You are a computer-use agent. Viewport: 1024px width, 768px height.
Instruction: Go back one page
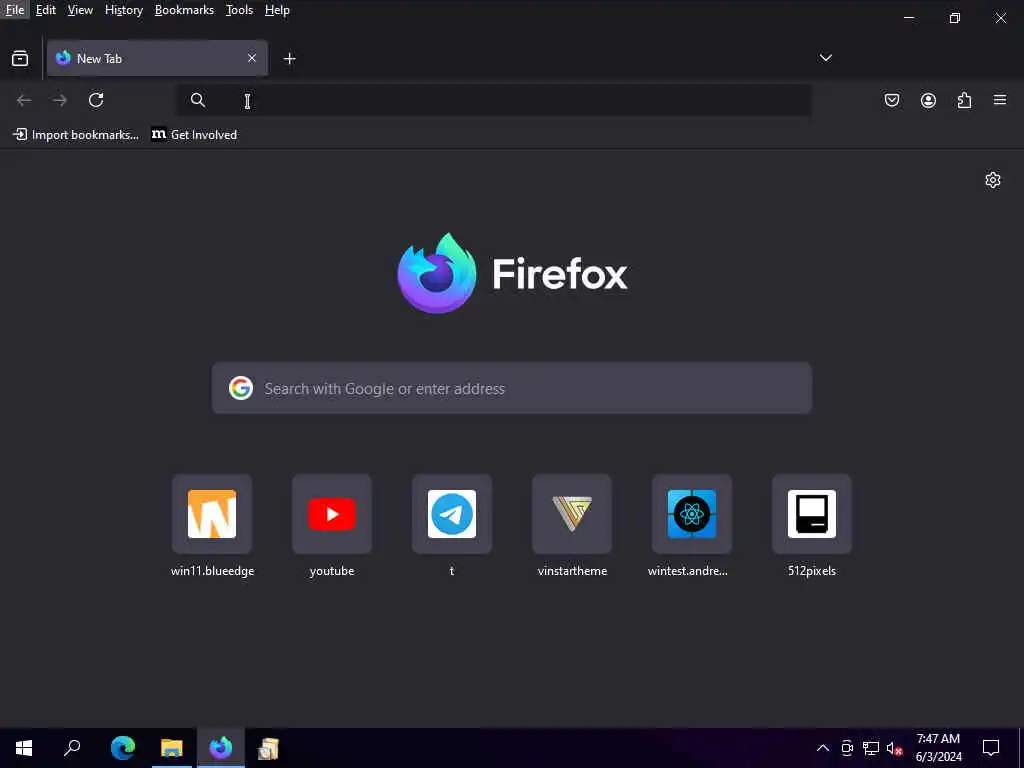pyautogui.click(x=24, y=100)
